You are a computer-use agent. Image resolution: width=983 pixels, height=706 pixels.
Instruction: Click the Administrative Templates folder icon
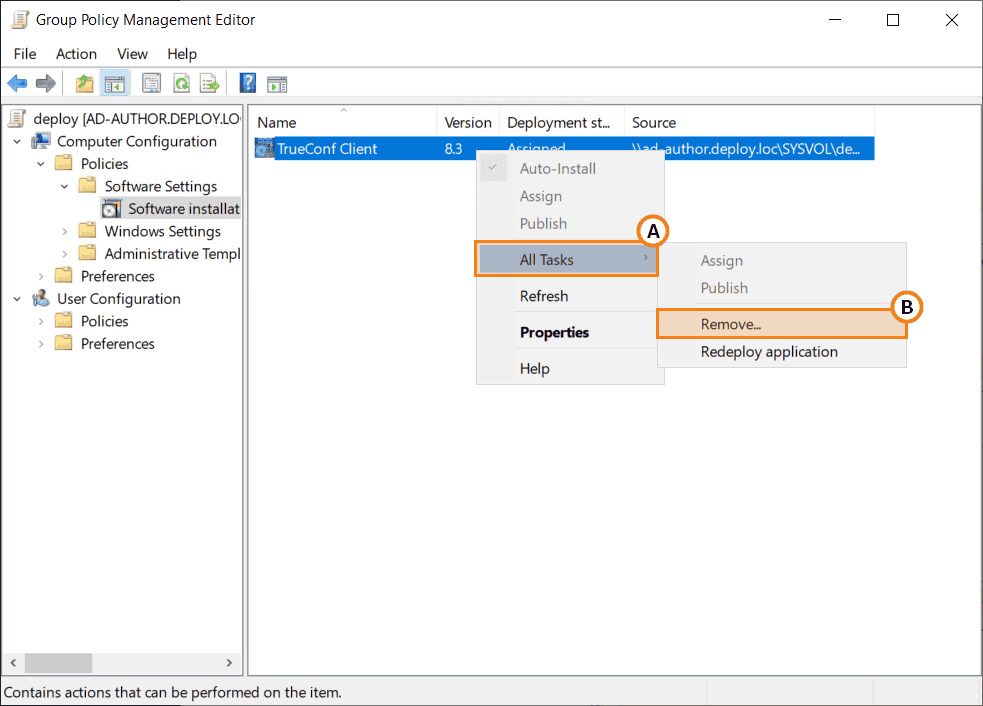[x=88, y=253]
